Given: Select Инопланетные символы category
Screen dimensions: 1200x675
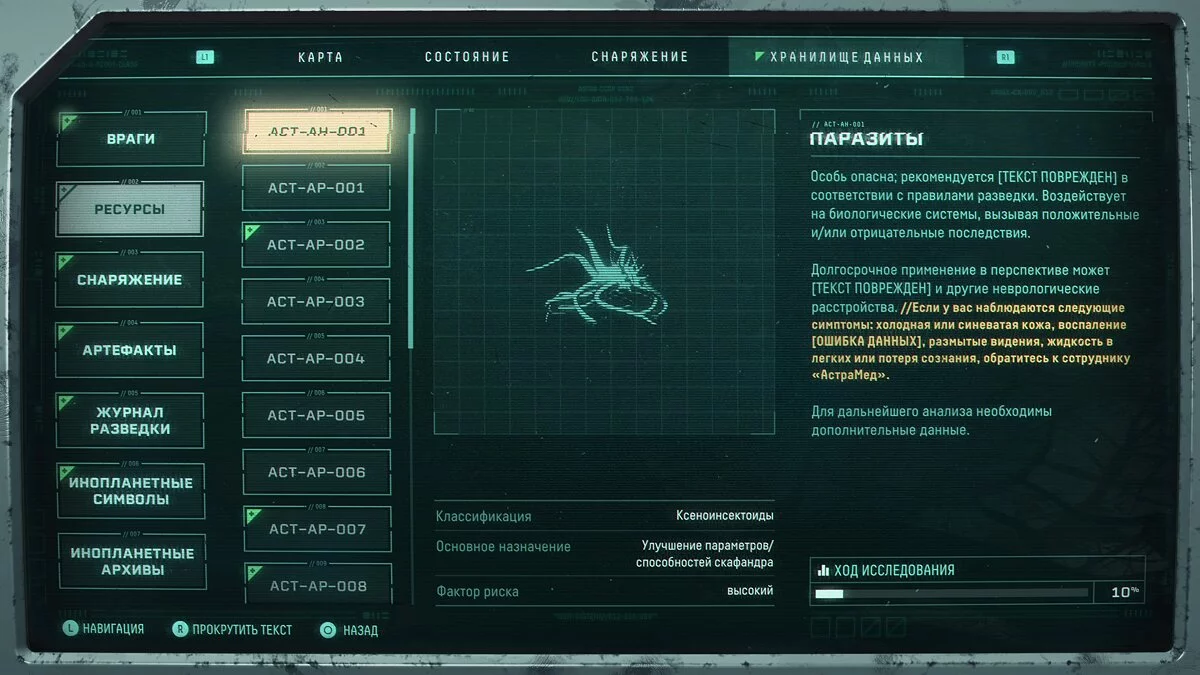Looking at the screenshot, I should click(130, 490).
